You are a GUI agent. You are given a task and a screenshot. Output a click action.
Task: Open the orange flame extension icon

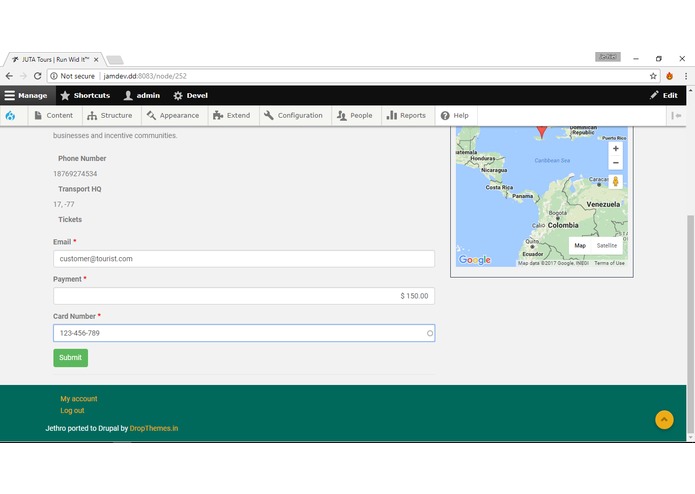(669, 76)
